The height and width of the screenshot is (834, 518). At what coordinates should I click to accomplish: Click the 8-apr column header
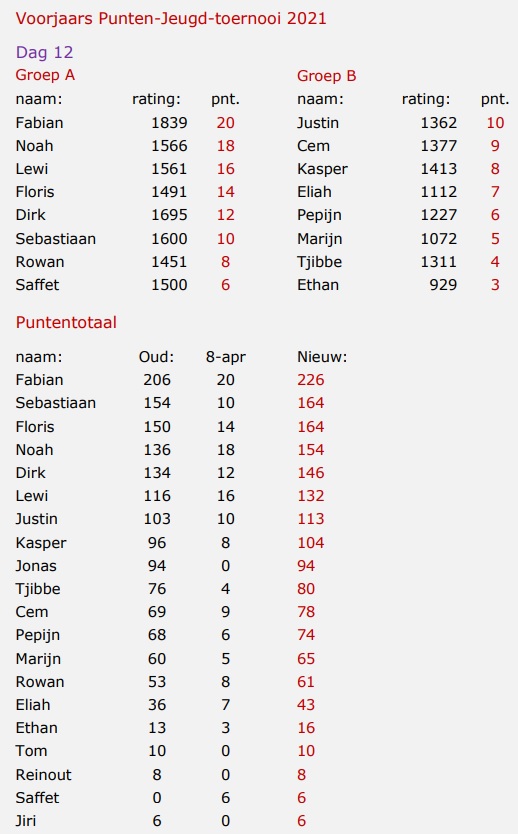[x=225, y=357]
